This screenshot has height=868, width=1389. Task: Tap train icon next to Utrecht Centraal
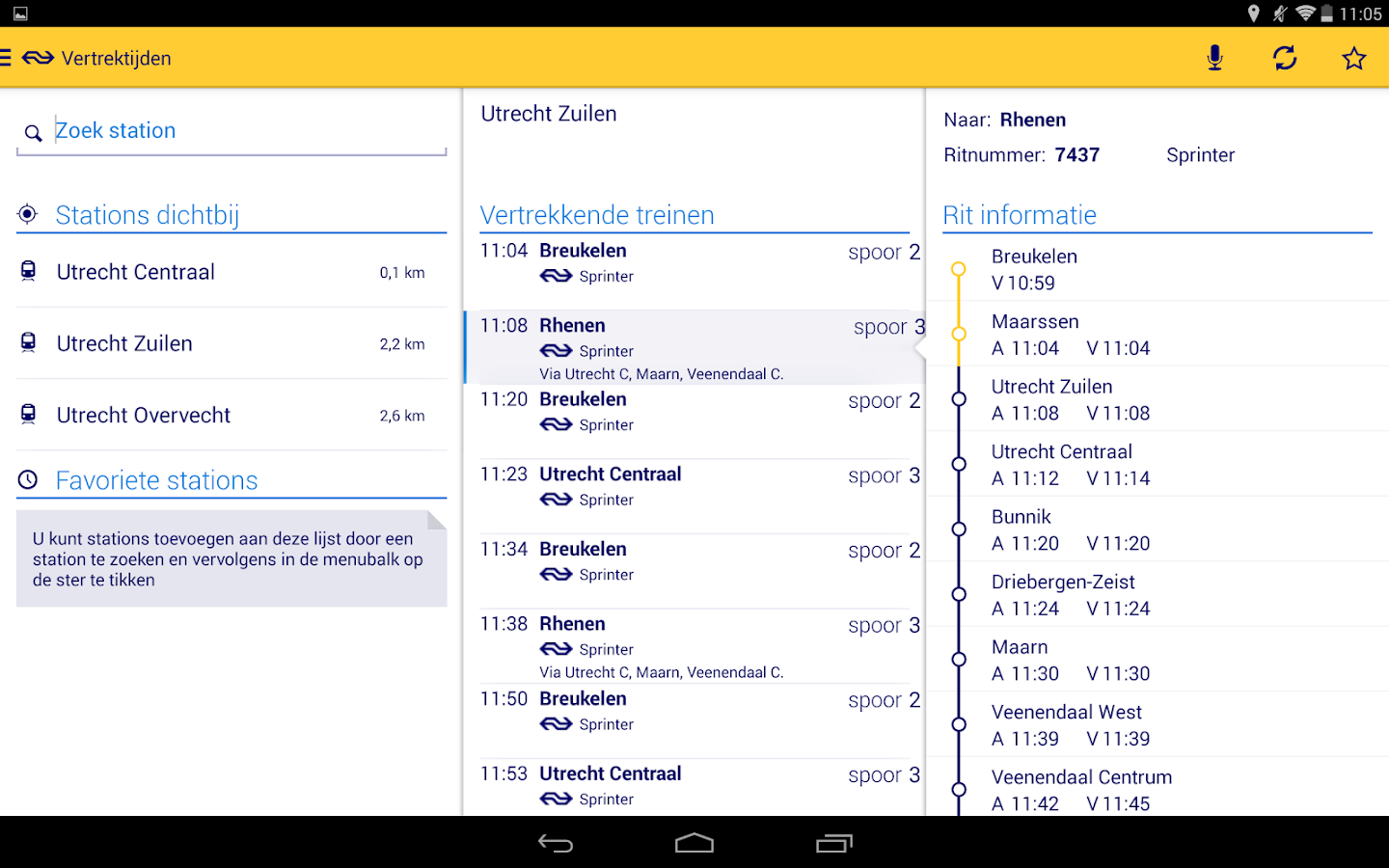(x=29, y=271)
